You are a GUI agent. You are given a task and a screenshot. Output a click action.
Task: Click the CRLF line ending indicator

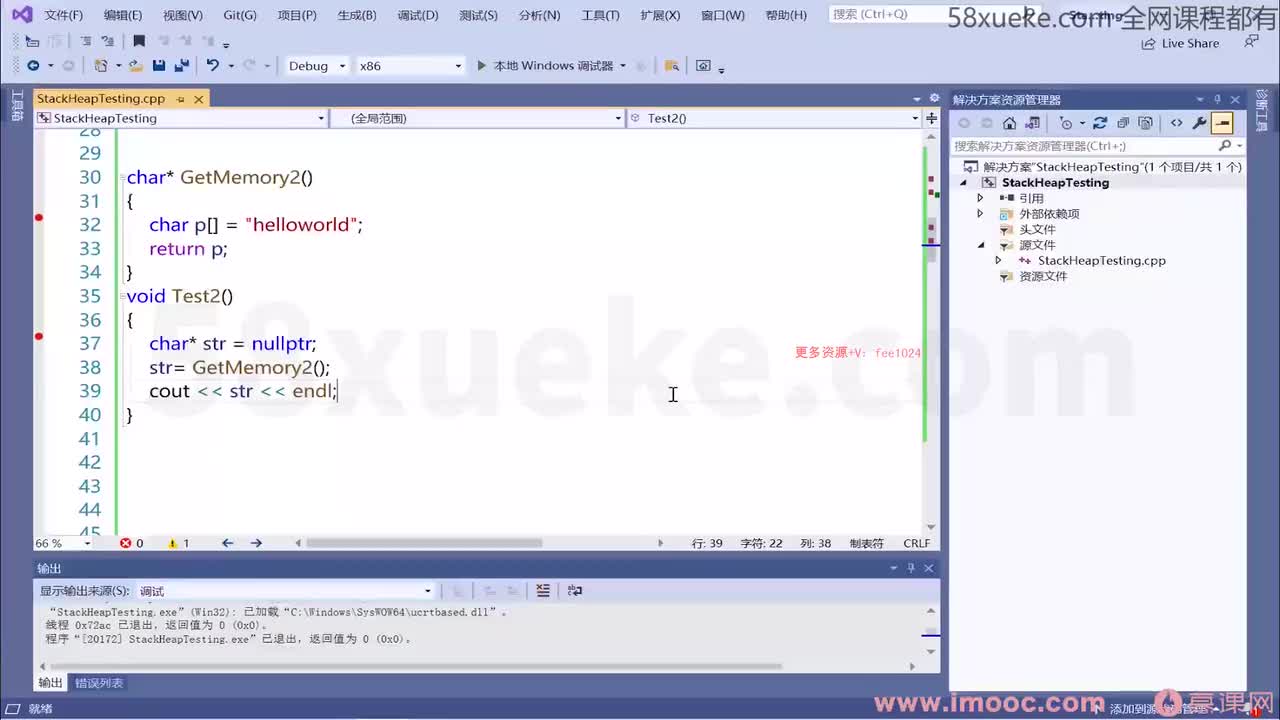click(917, 543)
